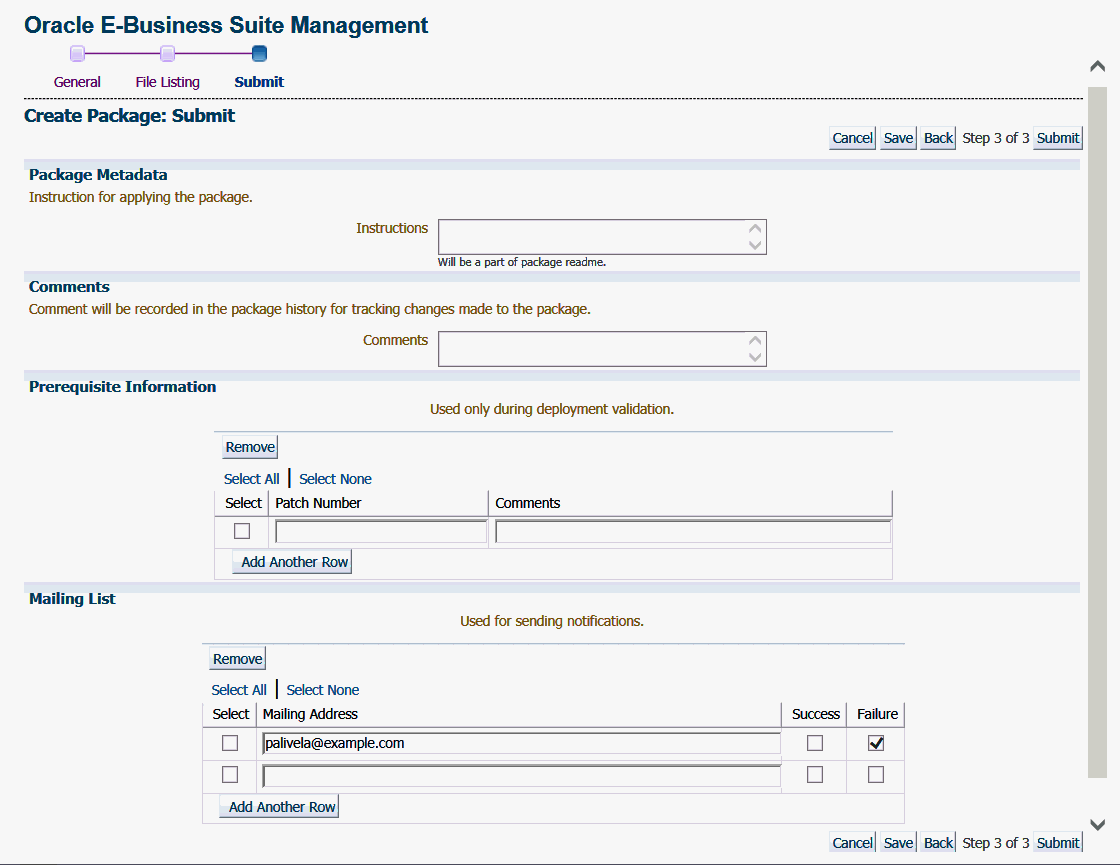
Task: Go to the File Listing step label
Action: (168, 82)
